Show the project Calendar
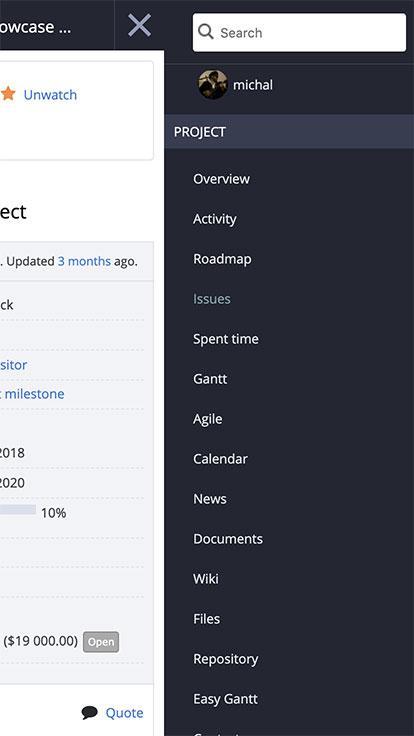Screen dimensions: 414x736 coord(220,459)
